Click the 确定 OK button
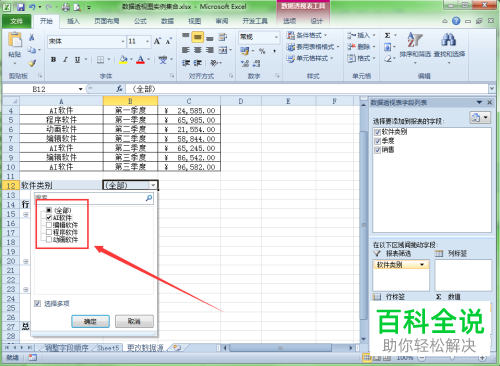Image resolution: width=500 pixels, height=366 pixels. click(x=90, y=321)
